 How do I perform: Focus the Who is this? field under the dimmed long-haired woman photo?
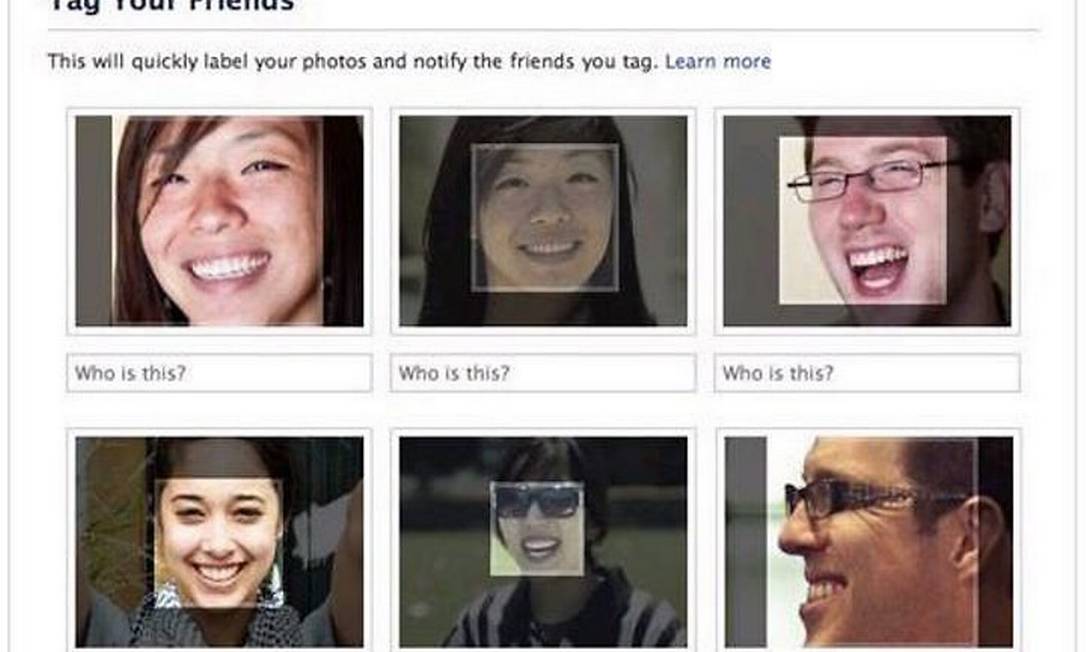[x=543, y=373]
